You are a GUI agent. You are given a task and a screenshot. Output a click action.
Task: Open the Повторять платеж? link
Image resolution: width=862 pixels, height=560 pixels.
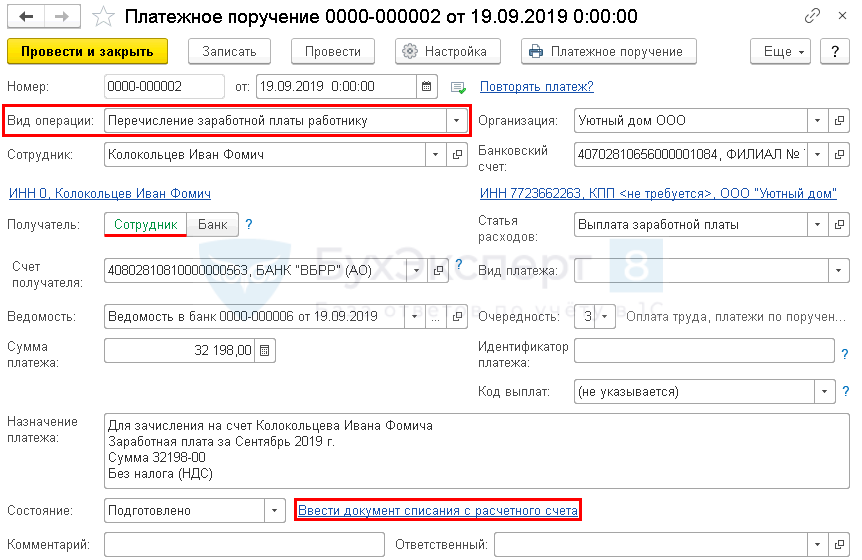pyautogui.click(x=537, y=86)
